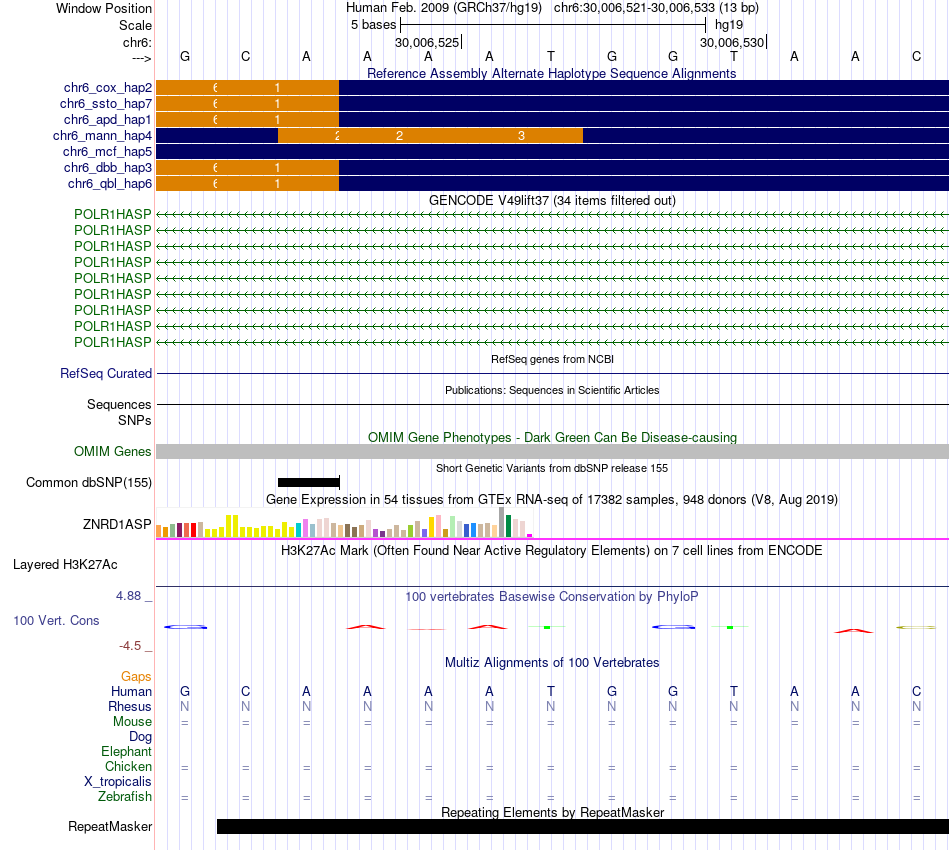
Task: Click the black dbSNP variant item
Action: tap(308, 482)
